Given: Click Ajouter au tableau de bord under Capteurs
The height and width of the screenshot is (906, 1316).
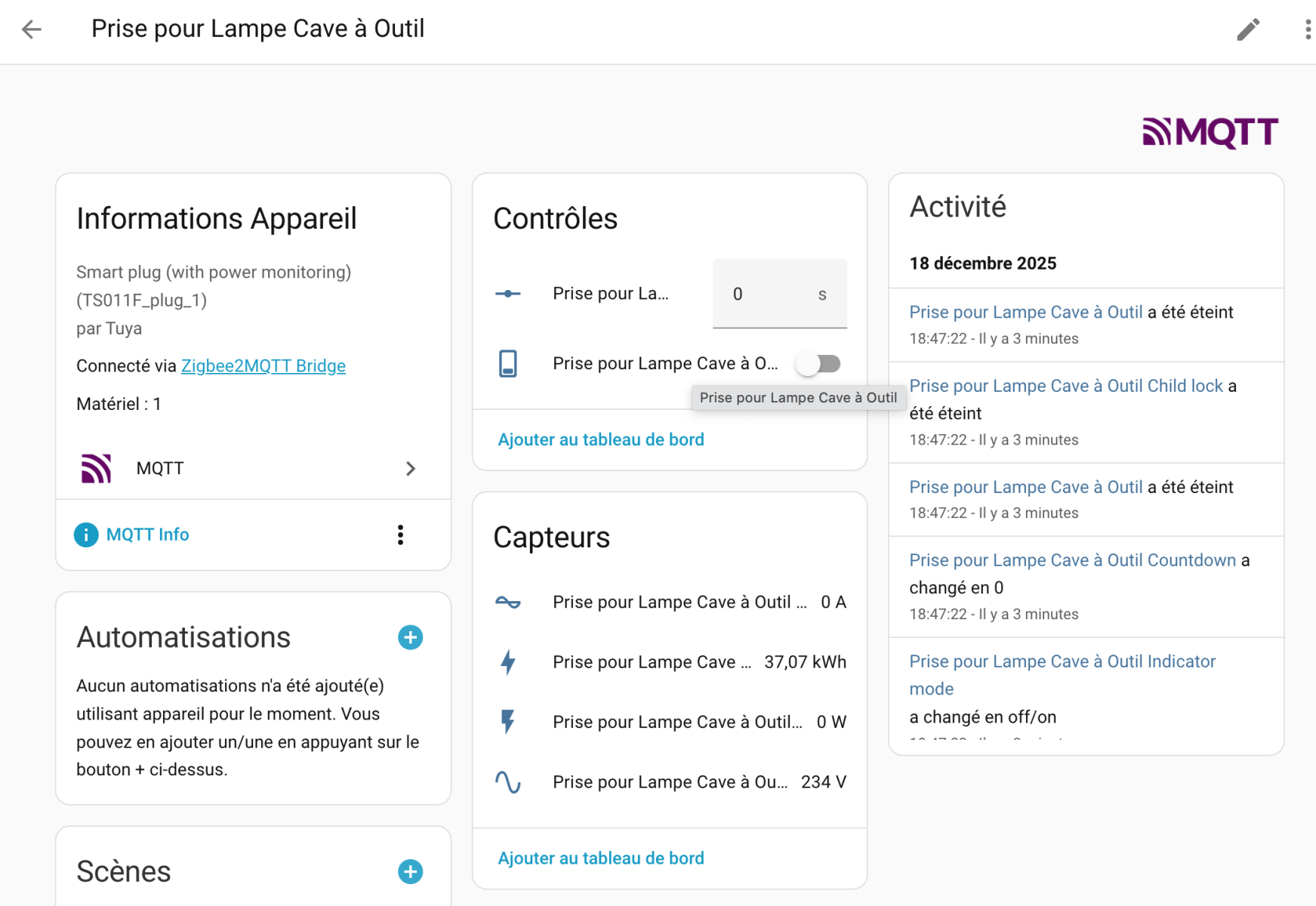Looking at the screenshot, I should click(x=601, y=858).
